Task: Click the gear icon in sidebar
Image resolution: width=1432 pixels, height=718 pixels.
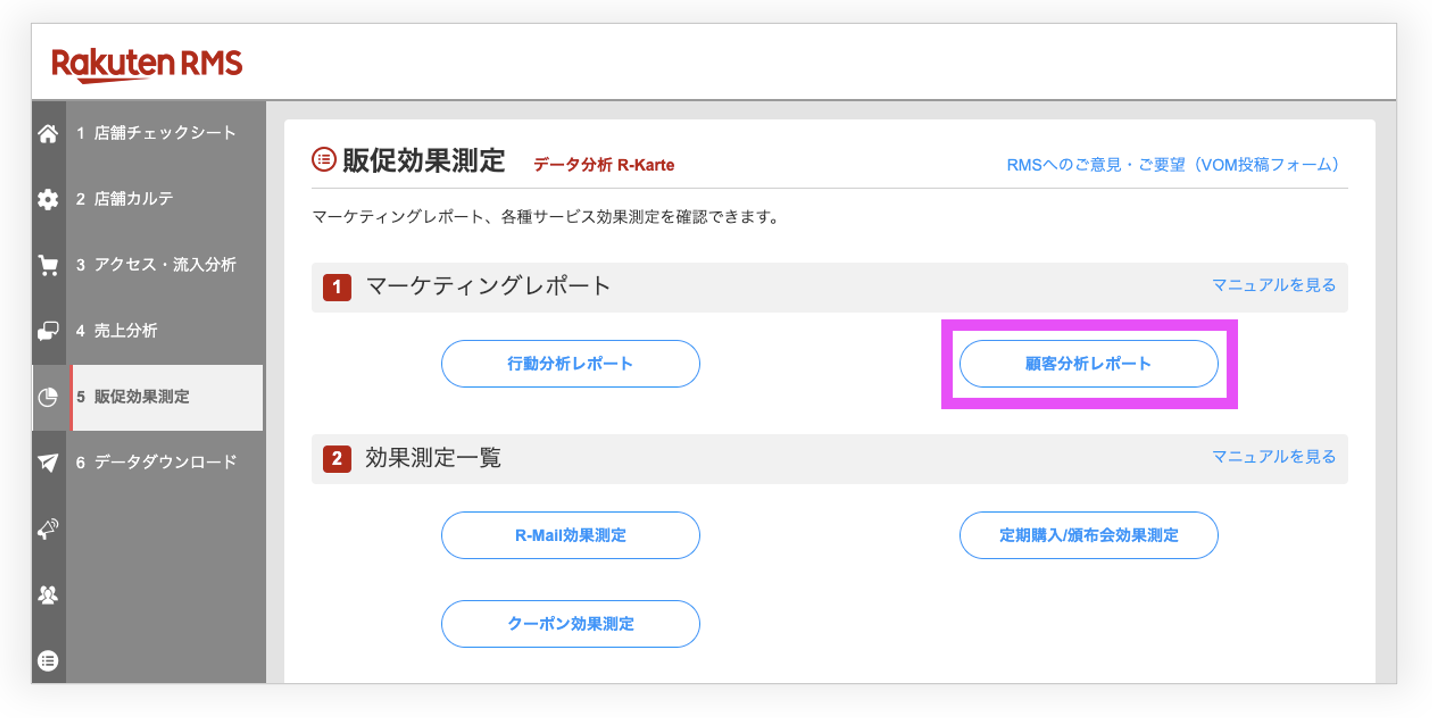Action: pos(48,200)
